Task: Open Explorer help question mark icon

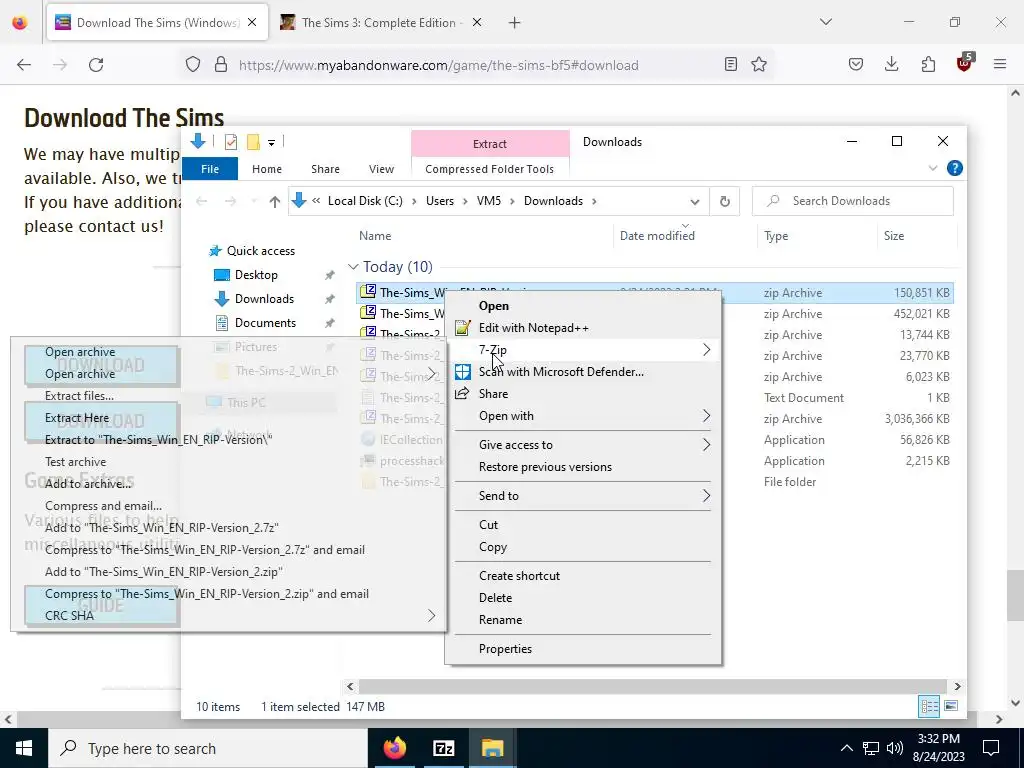Action: (x=954, y=168)
